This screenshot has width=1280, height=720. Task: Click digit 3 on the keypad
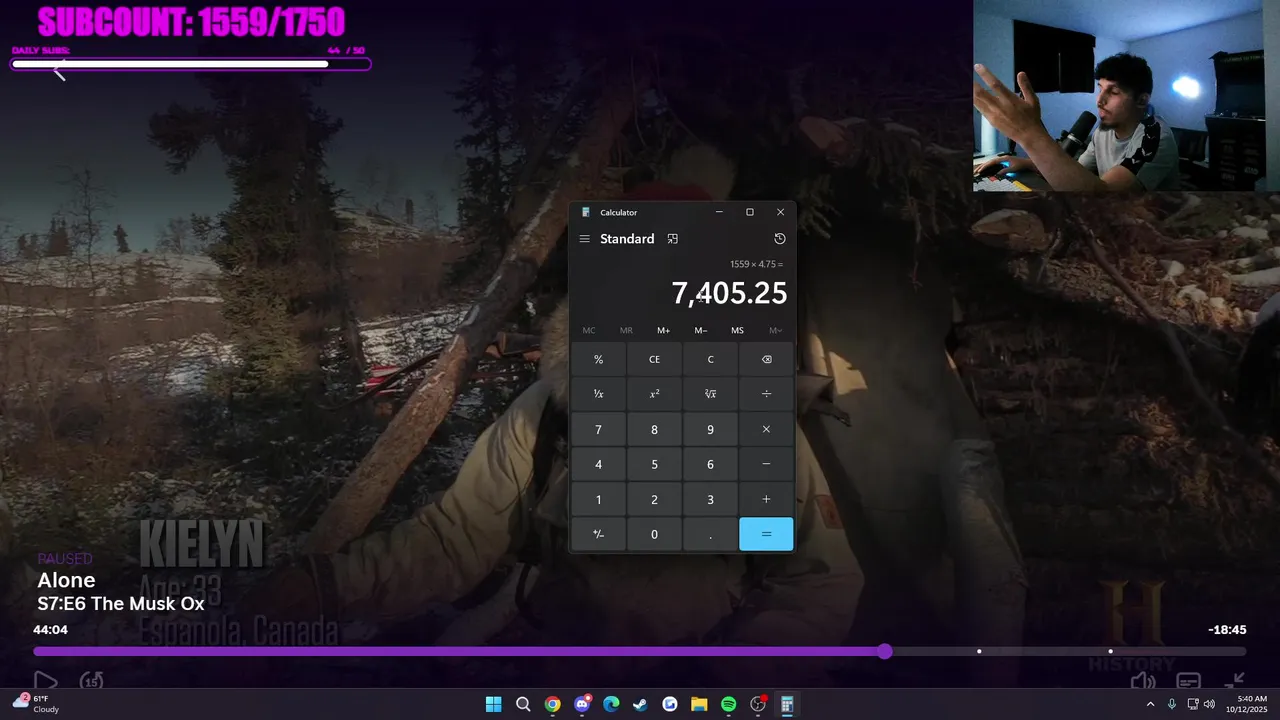tap(710, 499)
